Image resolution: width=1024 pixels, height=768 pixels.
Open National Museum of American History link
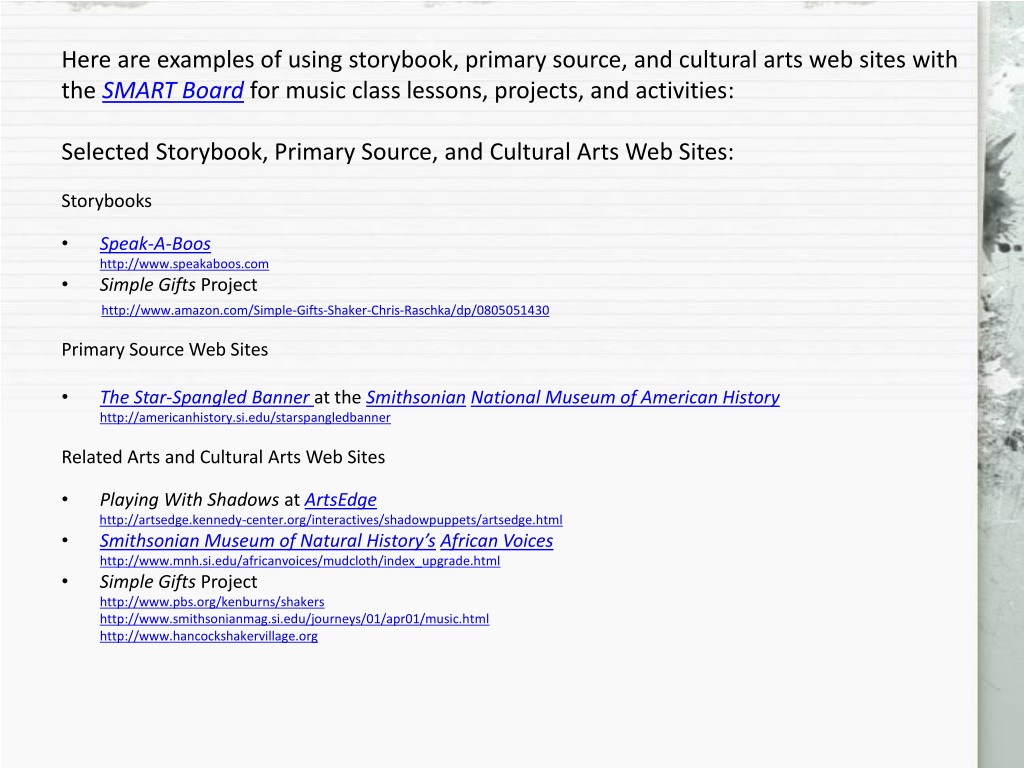click(625, 397)
